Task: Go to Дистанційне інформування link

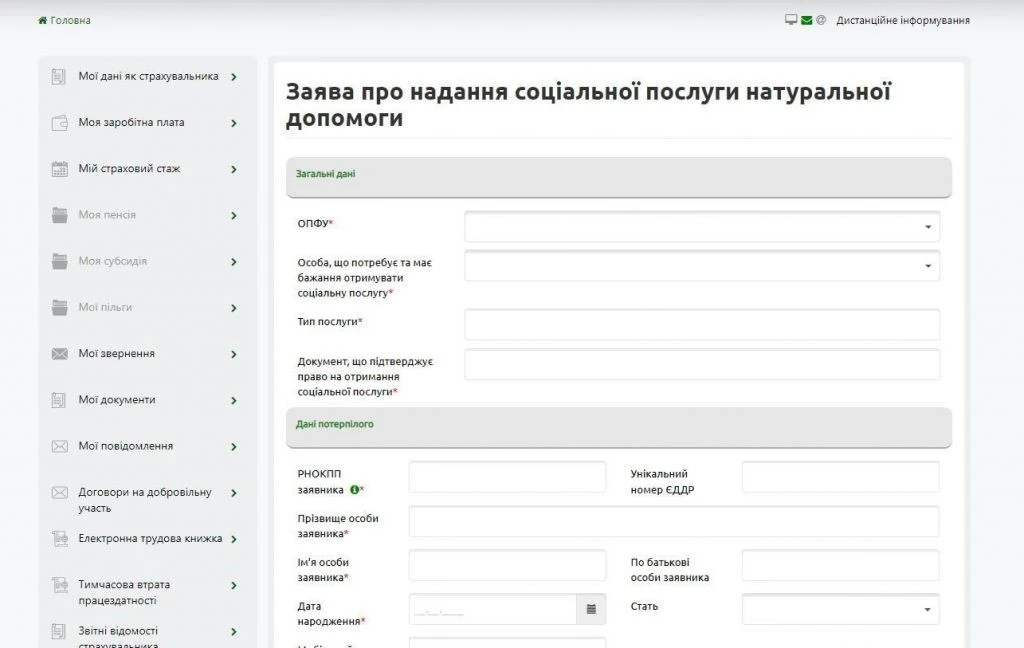Action: click(x=902, y=20)
